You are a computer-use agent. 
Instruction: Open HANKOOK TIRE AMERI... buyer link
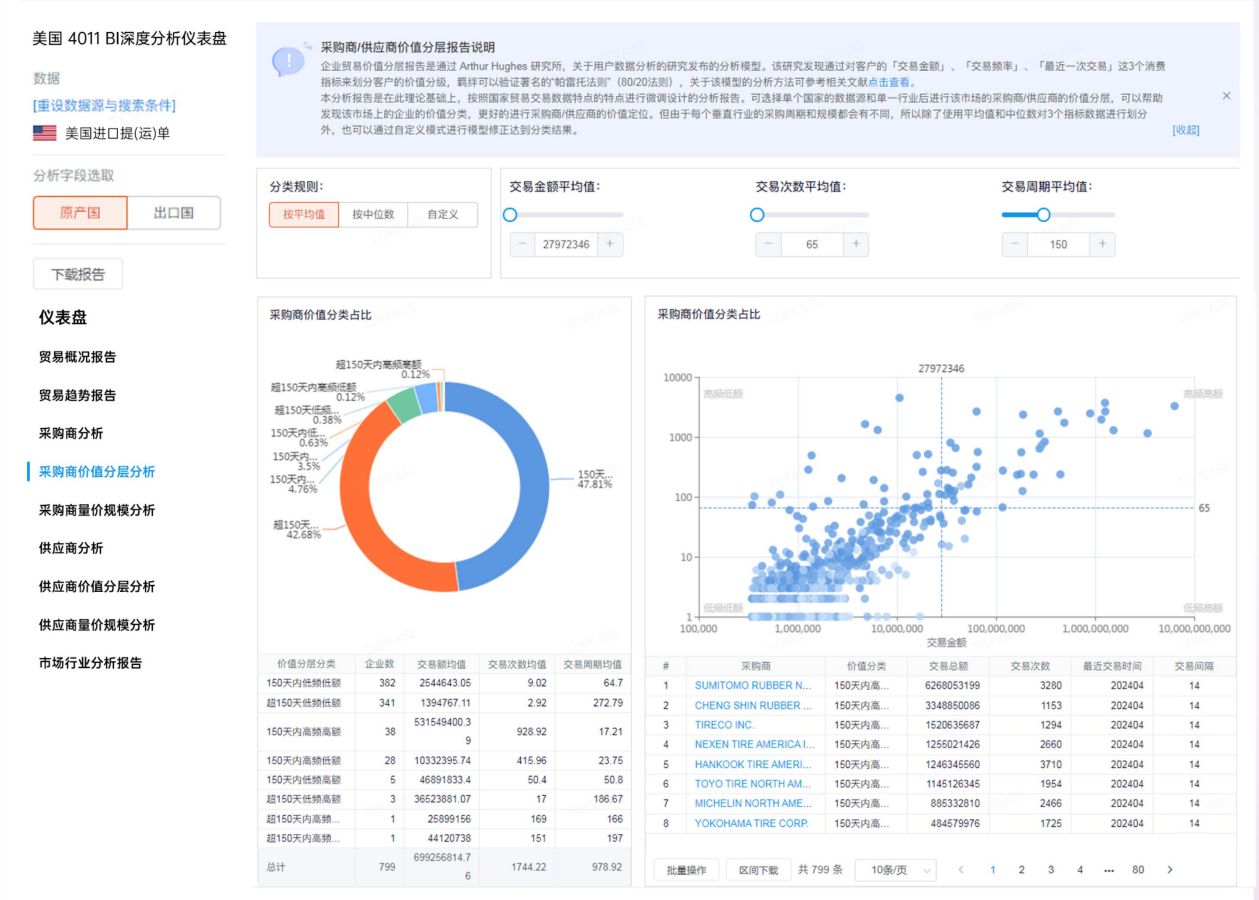(753, 764)
